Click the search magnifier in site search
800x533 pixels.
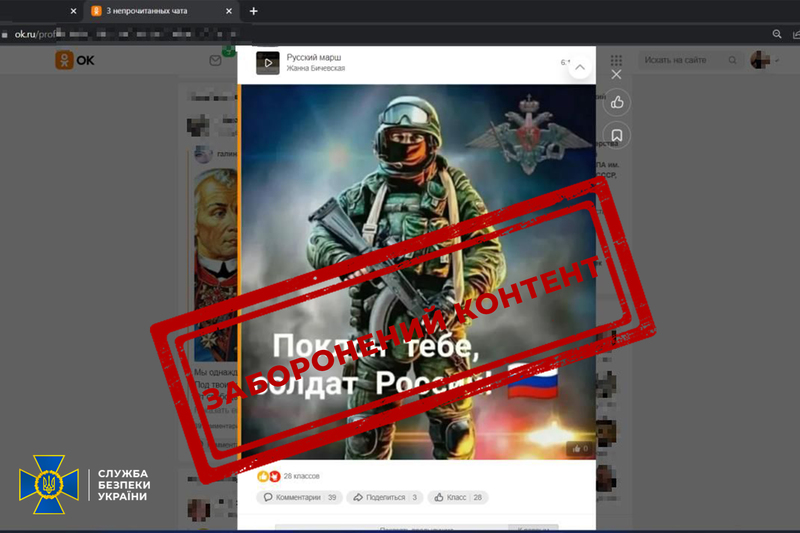(x=733, y=60)
